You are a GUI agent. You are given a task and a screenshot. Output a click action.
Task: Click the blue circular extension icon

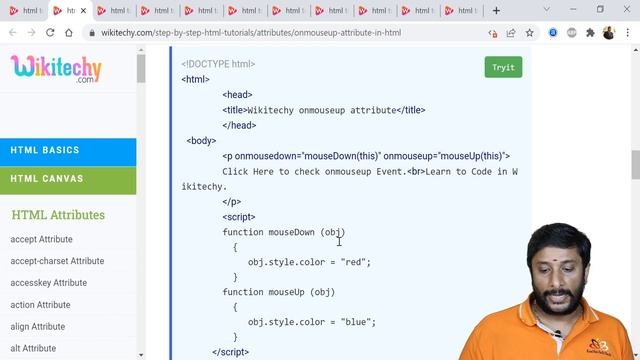[553, 33]
